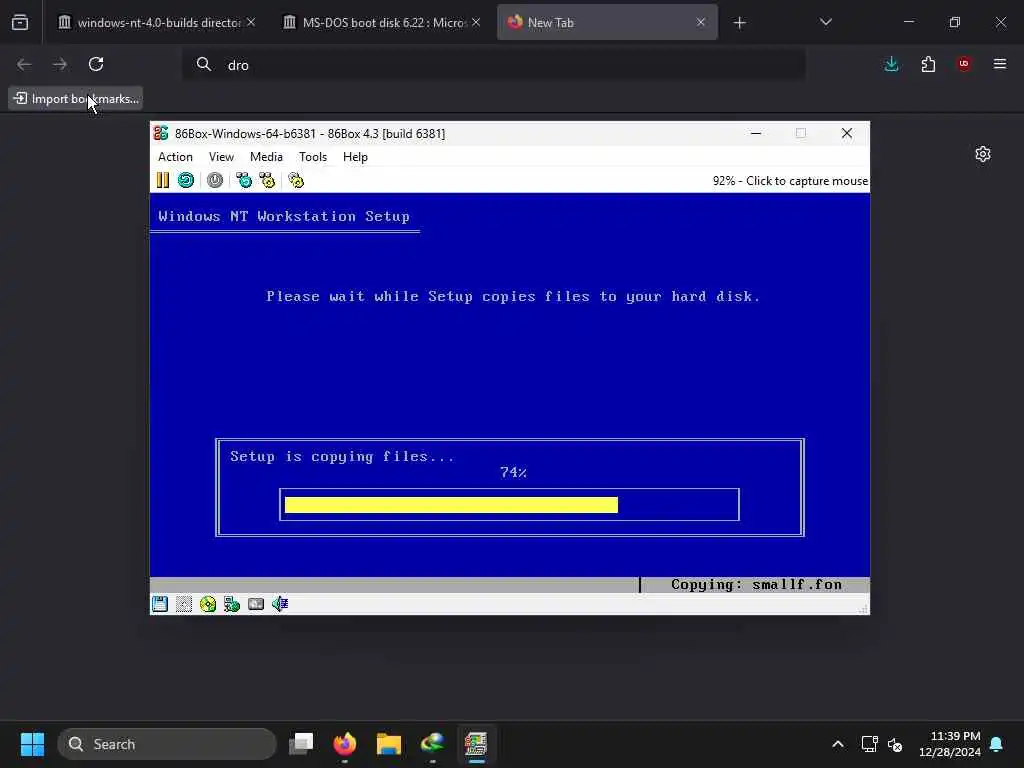
Task: Pause the 86Box emulation
Action: pyautogui.click(x=163, y=180)
